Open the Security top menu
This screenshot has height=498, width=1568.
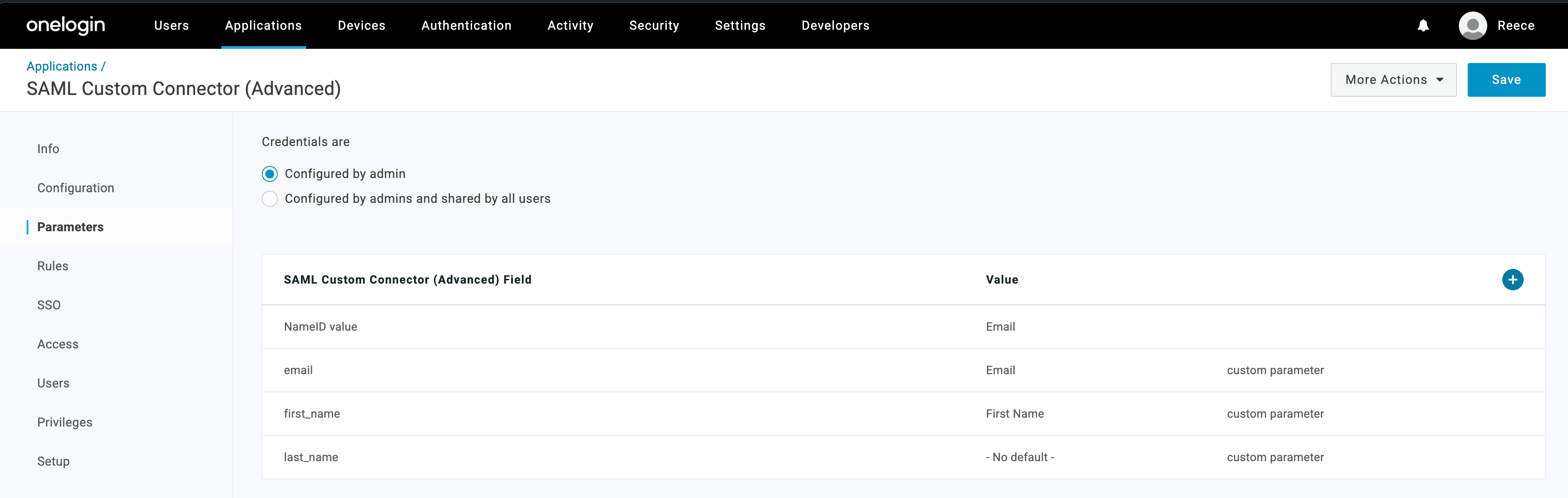pos(654,26)
